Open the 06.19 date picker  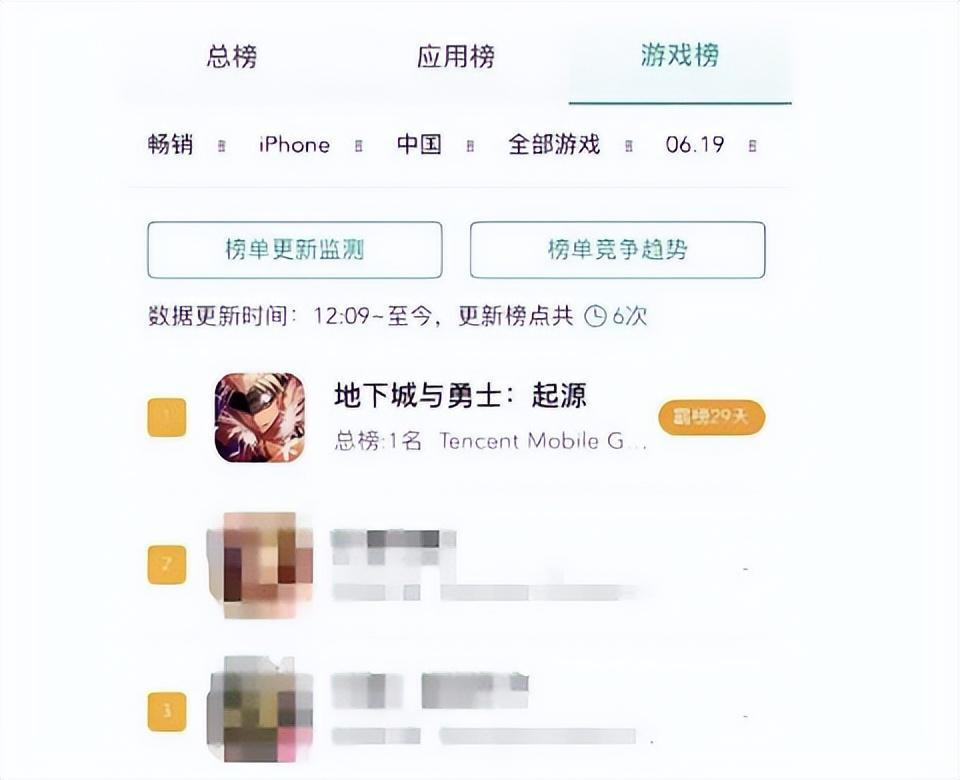click(x=711, y=144)
